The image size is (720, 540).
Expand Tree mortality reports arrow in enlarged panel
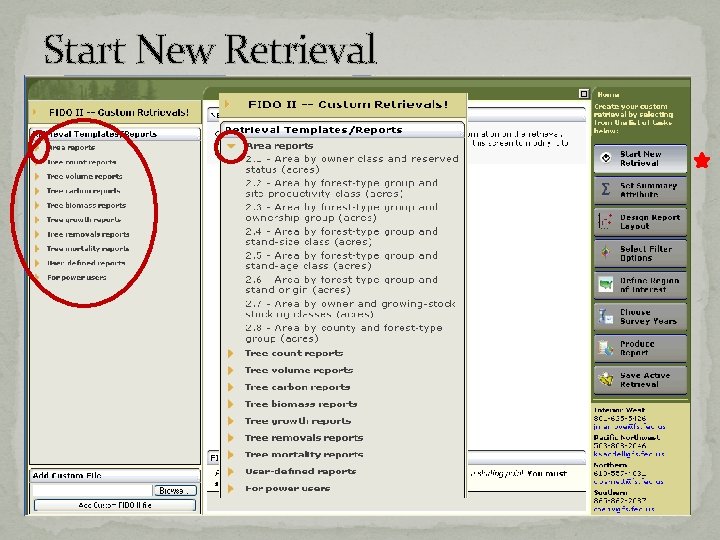click(x=231, y=455)
